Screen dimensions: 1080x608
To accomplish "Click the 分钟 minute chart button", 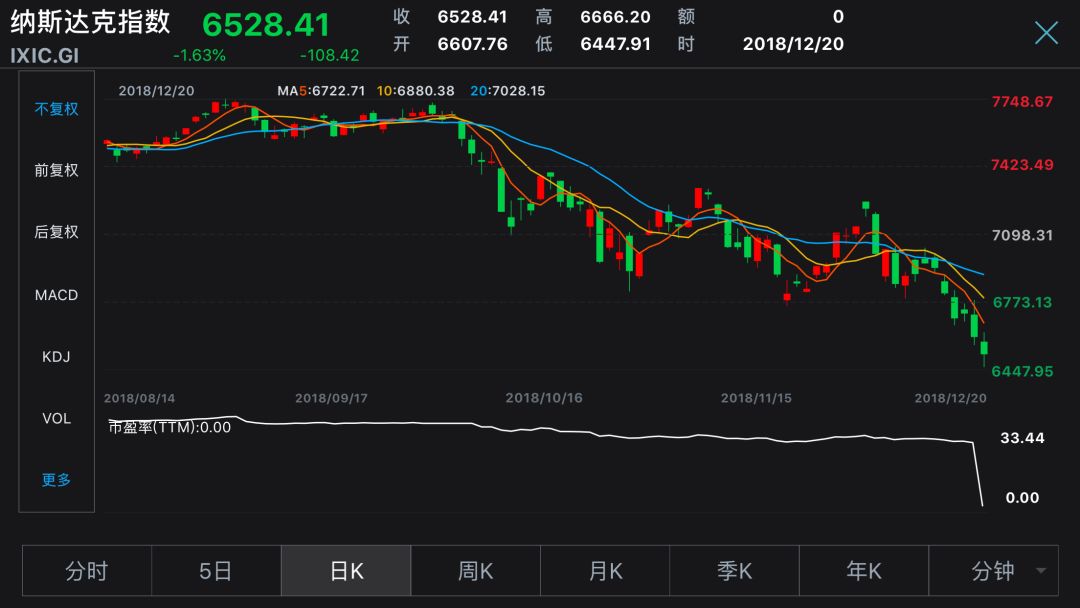I will [x=993, y=570].
